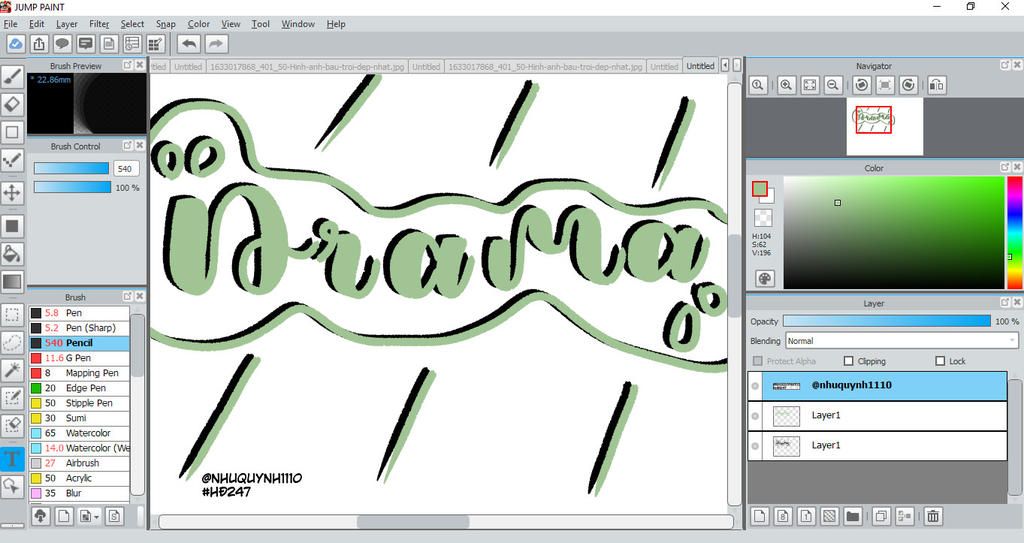Rotate canvas right in Navigator
1024x543 pixels.
(908, 85)
